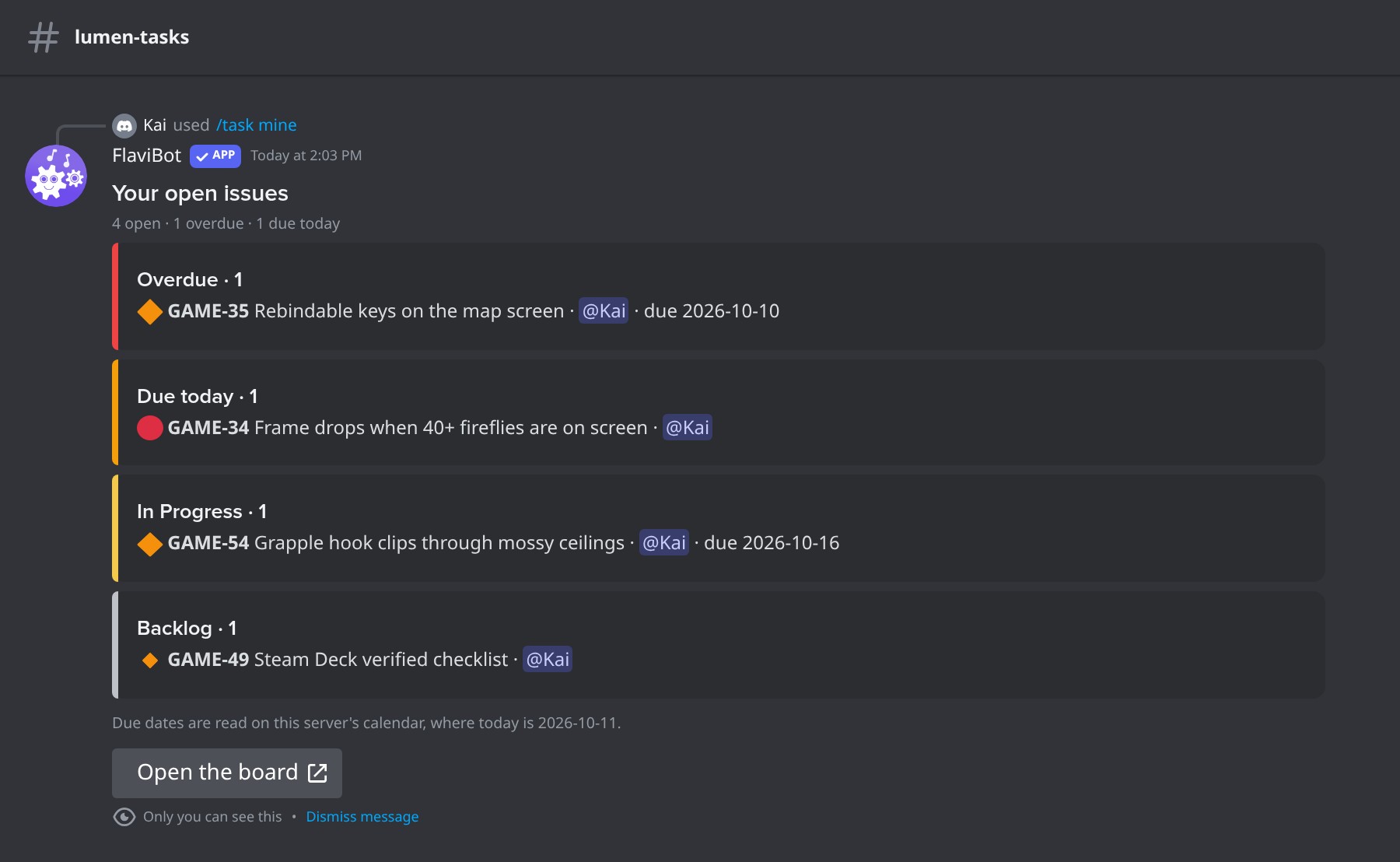Click the @Kai mention on GAME-35
1400x862 pixels.
click(x=604, y=311)
